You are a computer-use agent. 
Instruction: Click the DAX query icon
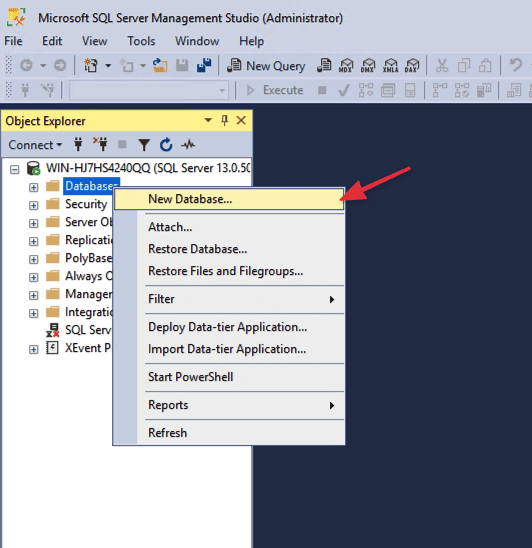pos(412,65)
